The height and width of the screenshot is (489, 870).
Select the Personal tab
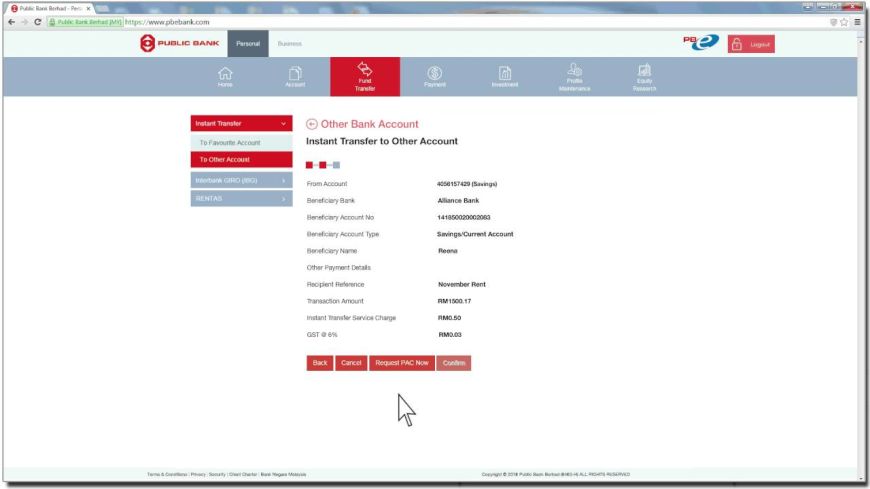click(x=249, y=44)
